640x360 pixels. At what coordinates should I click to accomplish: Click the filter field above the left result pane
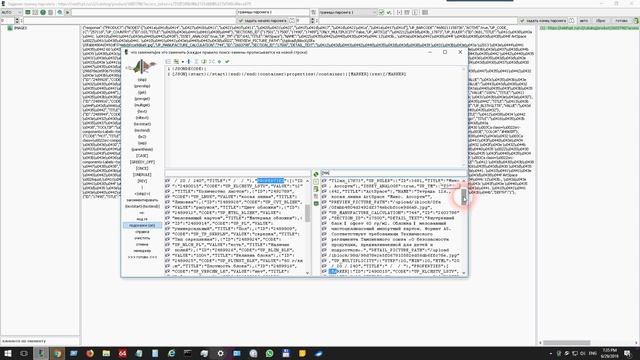coord(238,173)
